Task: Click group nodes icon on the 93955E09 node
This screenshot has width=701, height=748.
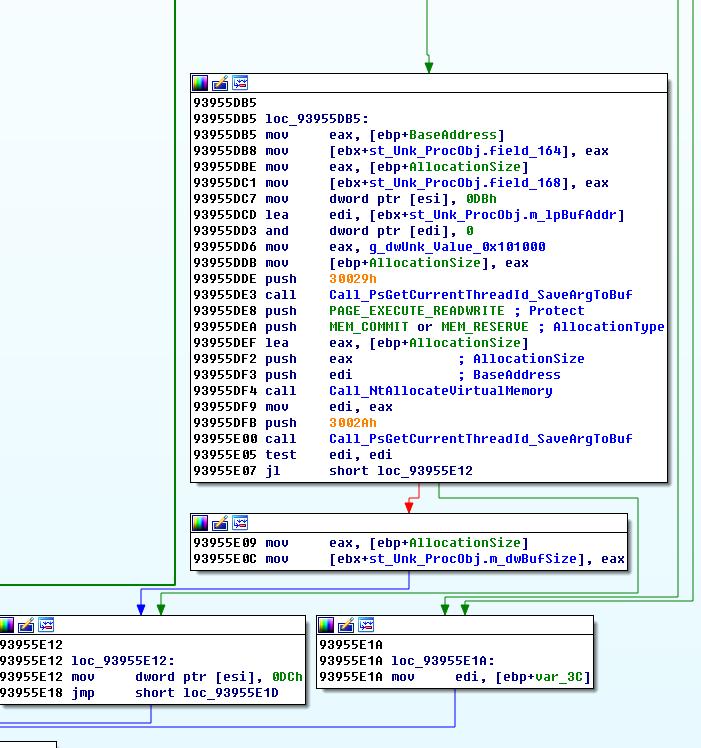Action: point(240,524)
